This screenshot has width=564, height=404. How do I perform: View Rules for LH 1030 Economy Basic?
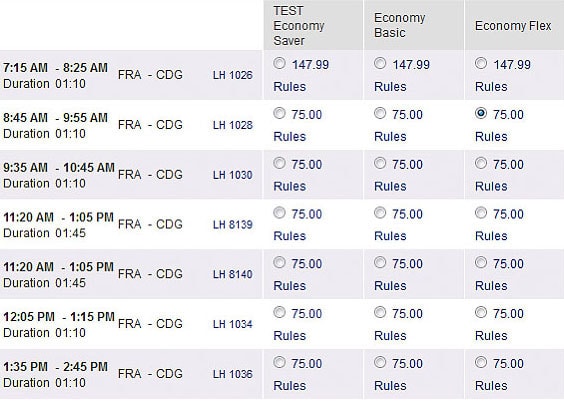[390, 186]
